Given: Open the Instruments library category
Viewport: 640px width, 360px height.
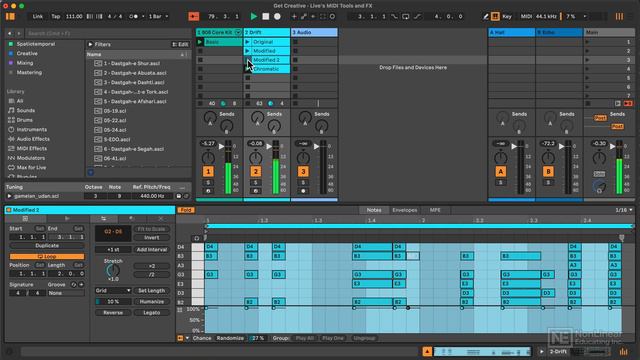Looking at the screenshot, I should 31,129.
